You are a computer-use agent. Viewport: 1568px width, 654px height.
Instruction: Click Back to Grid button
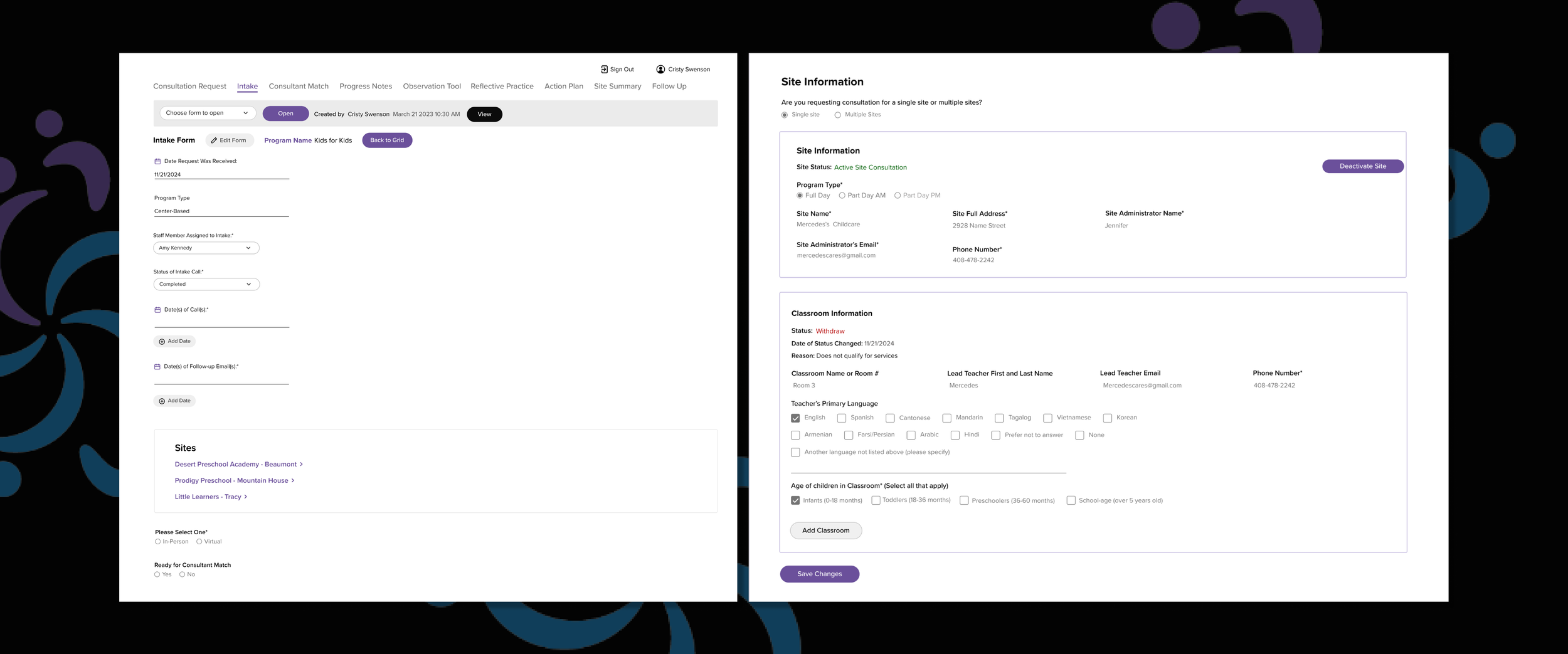(x=387, y=140)
